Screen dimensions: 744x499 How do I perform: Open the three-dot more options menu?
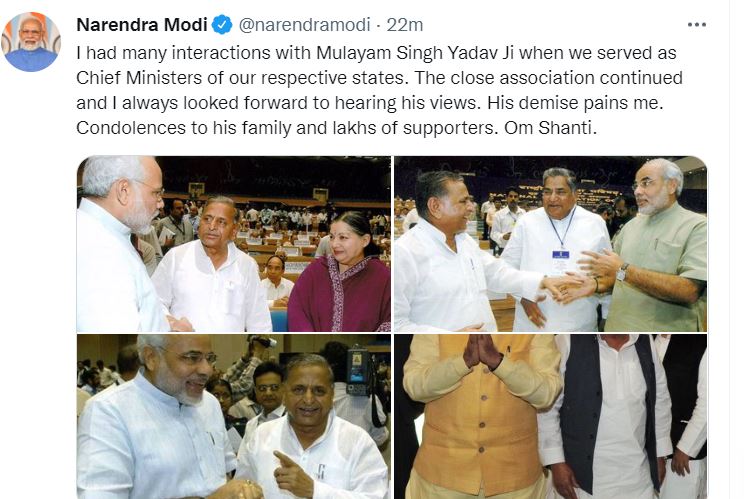(697, 25)
